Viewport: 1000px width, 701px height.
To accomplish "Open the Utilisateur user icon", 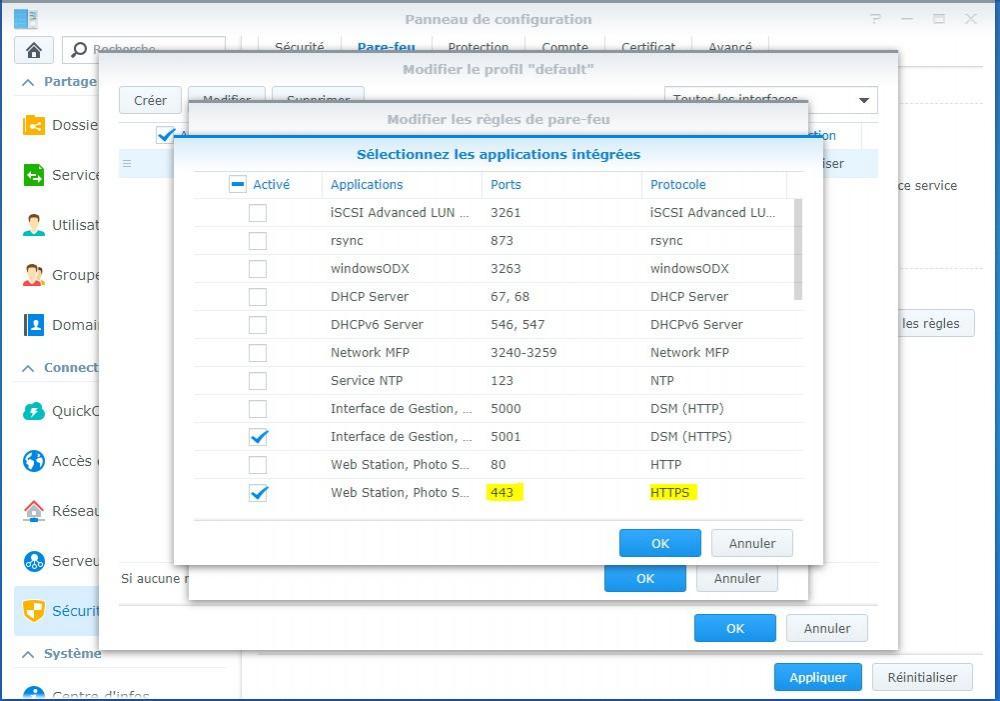I will 34,225.
